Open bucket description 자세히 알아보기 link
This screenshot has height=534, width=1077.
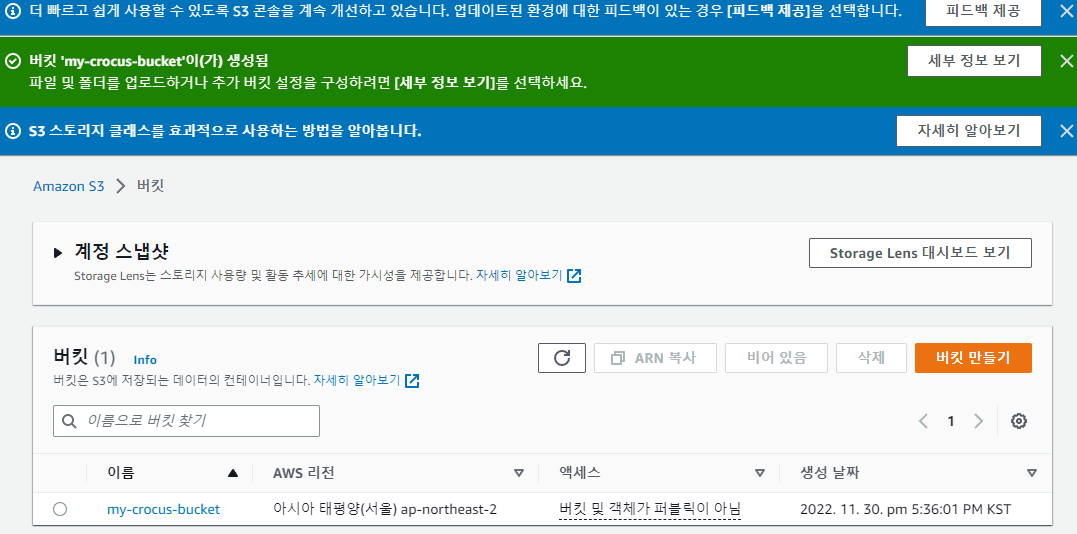pyautogui.click(x=367, y=380)
